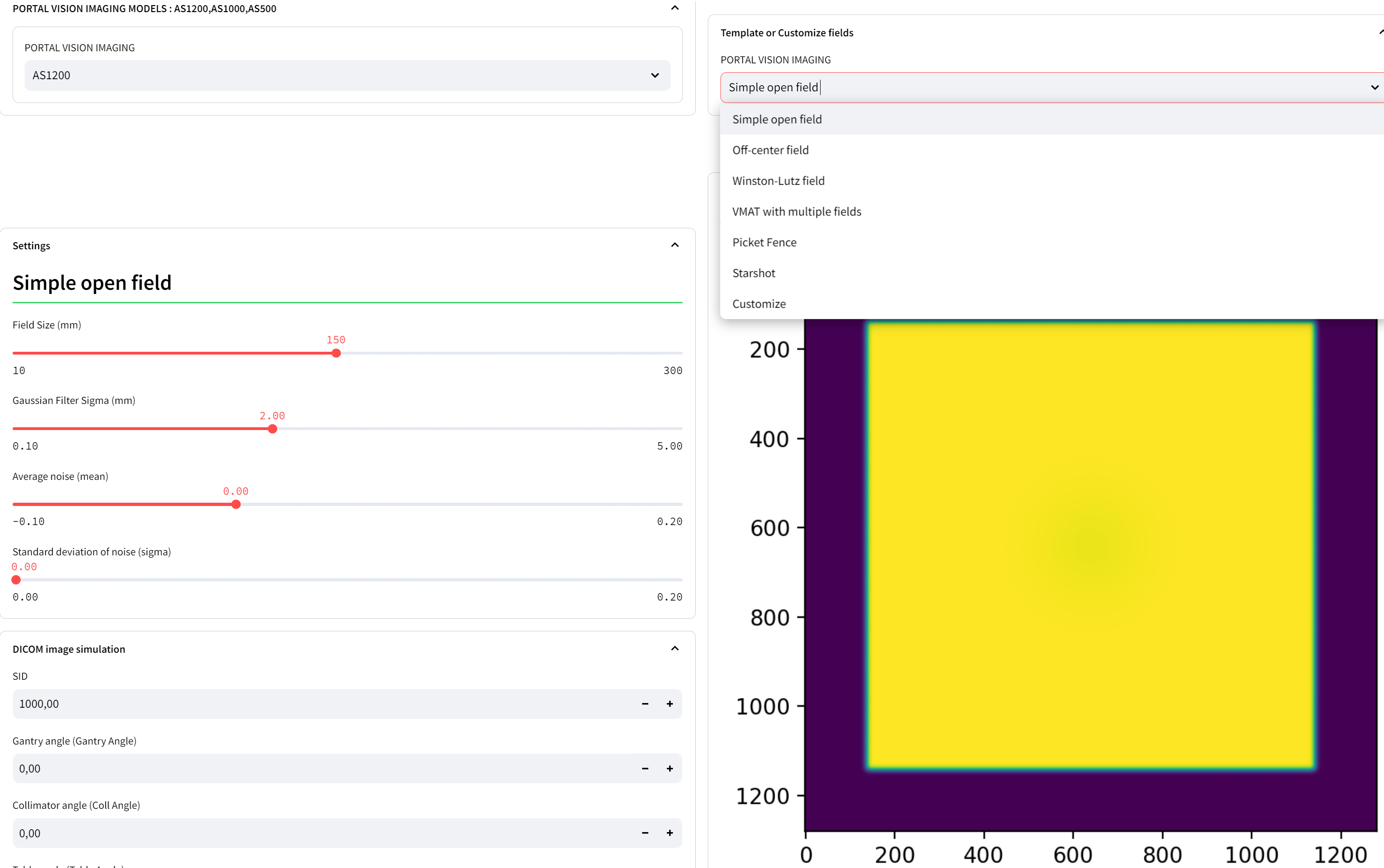
Task: Decrease the Gantry angle using the minus icon
Action: tap(645, 768)
